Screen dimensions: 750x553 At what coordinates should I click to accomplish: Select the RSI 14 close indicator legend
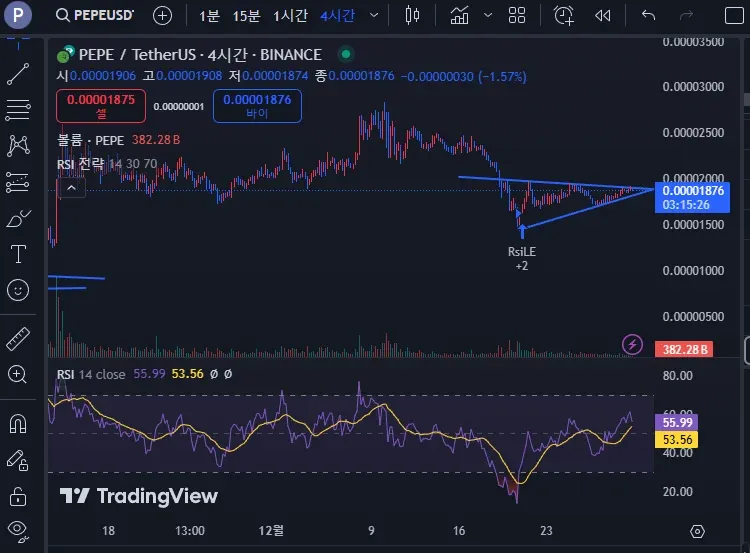coord(91,374)
